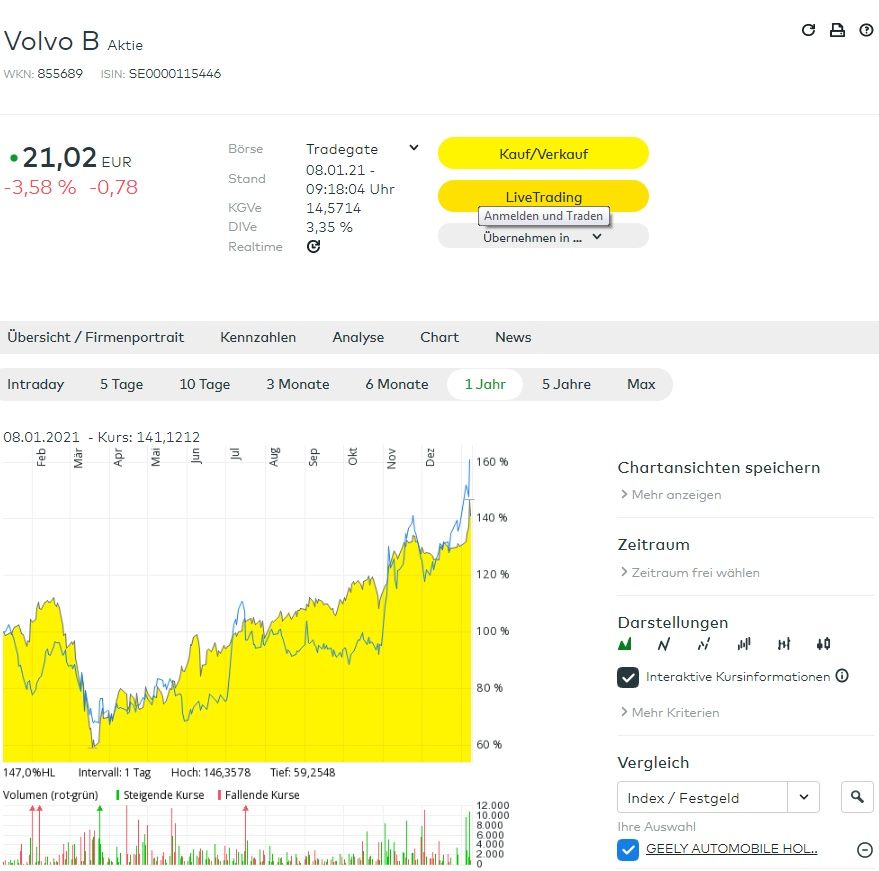The image size is (879, 871).
Task: Select the green area chart display icon
Action: (x=626, y=644)
